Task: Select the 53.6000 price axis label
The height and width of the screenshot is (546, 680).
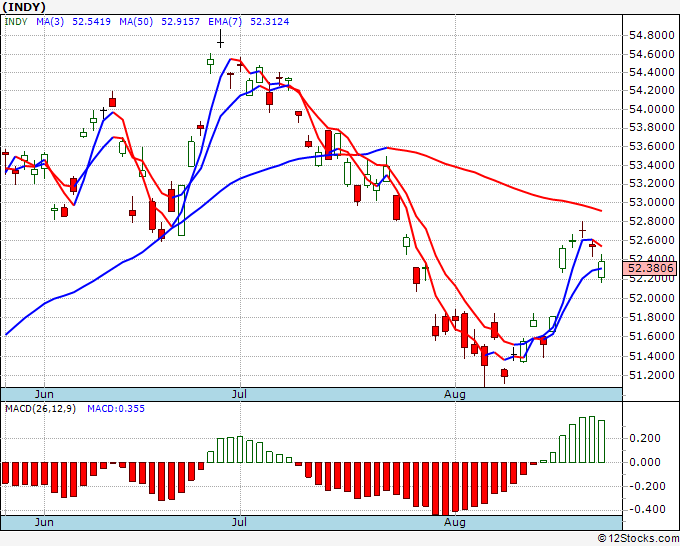Action: pos(652,146)
